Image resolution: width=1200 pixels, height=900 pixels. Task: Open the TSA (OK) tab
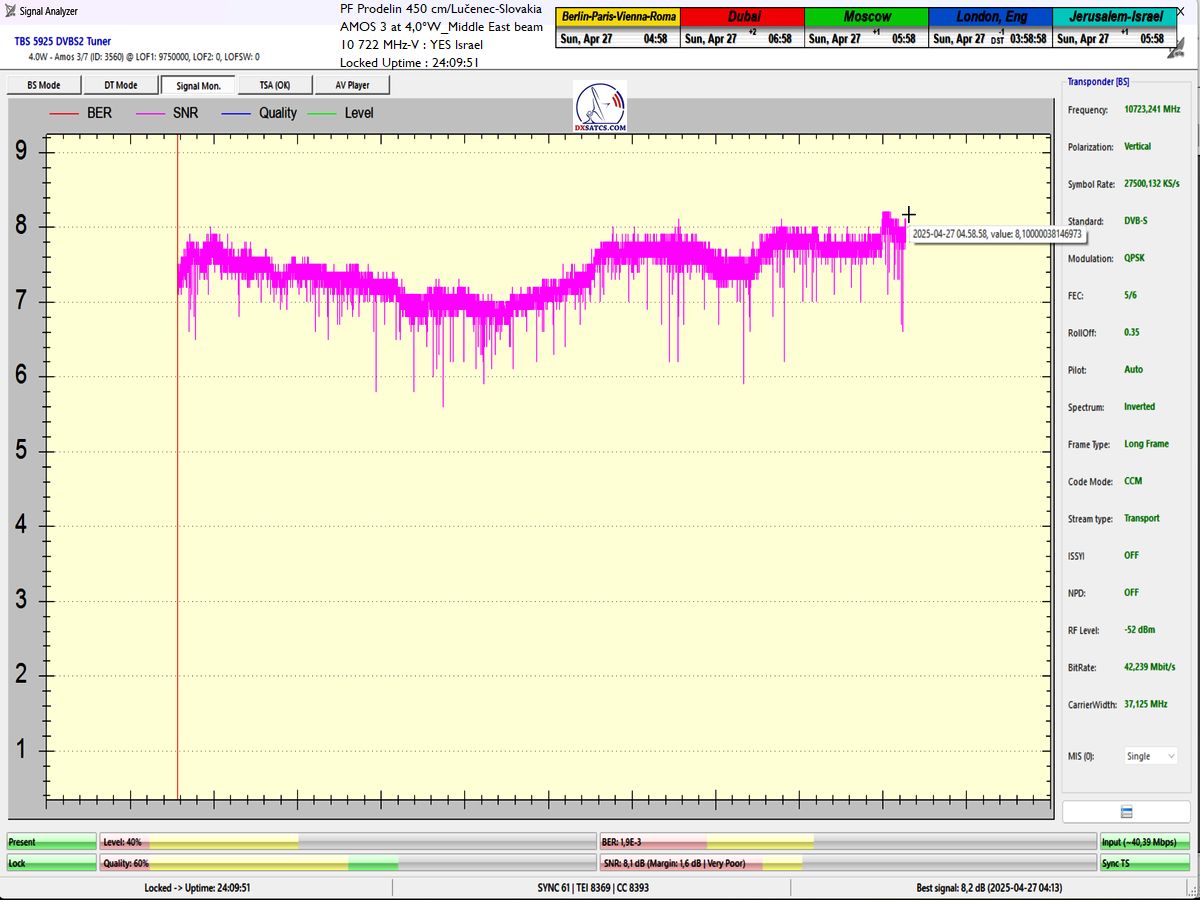point(275,86)
